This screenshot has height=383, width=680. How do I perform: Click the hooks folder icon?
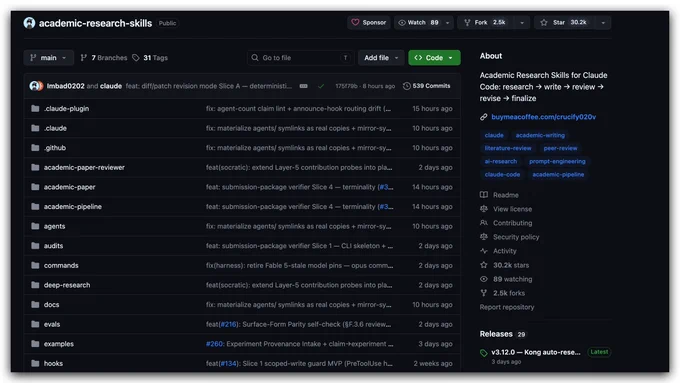click(x=35, y=363)
